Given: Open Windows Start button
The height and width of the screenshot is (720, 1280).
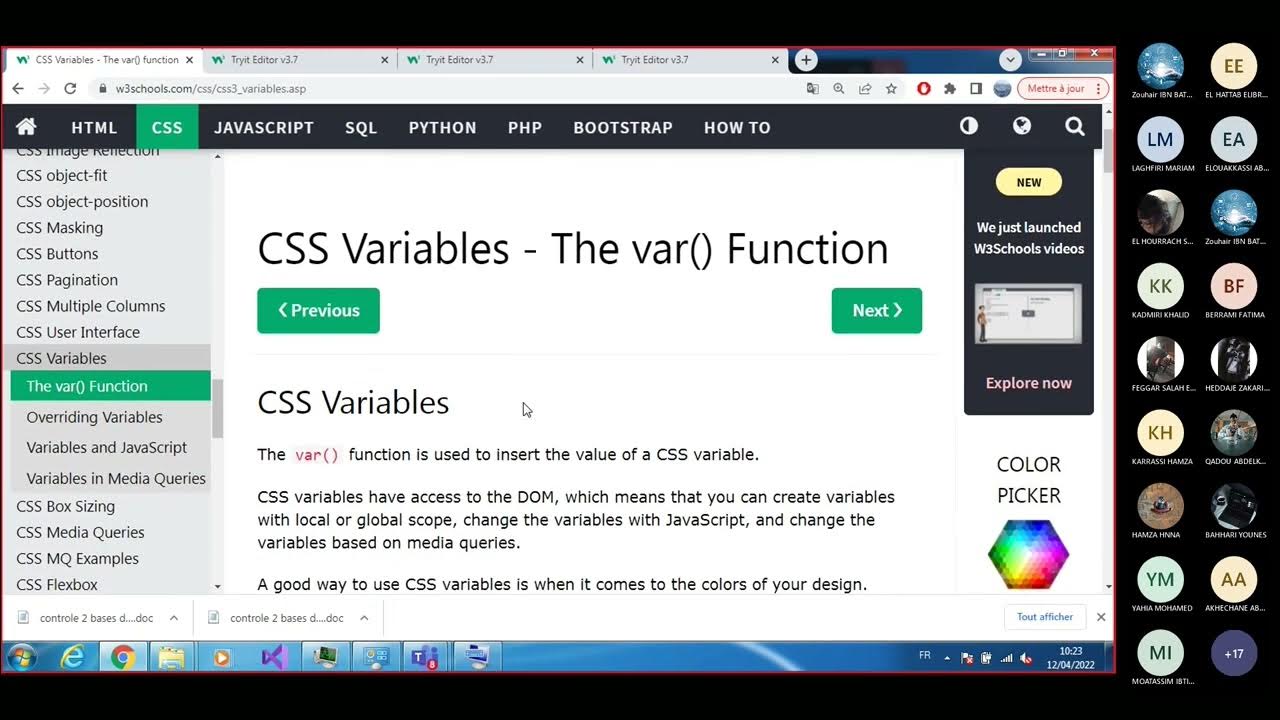Looking at the screenshot, I should pos(21,657).
